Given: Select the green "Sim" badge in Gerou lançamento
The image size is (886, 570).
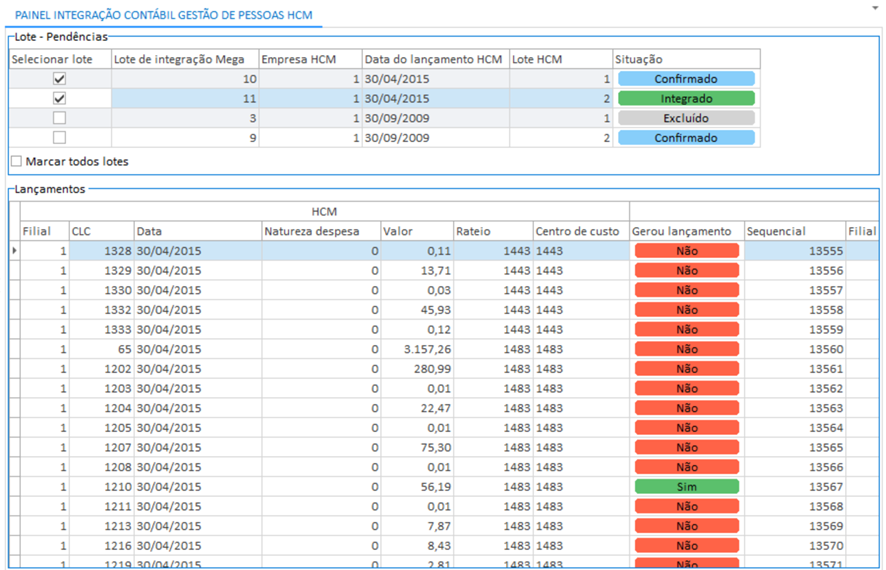Looking at the screenshot, I should (x=686, y=486).
